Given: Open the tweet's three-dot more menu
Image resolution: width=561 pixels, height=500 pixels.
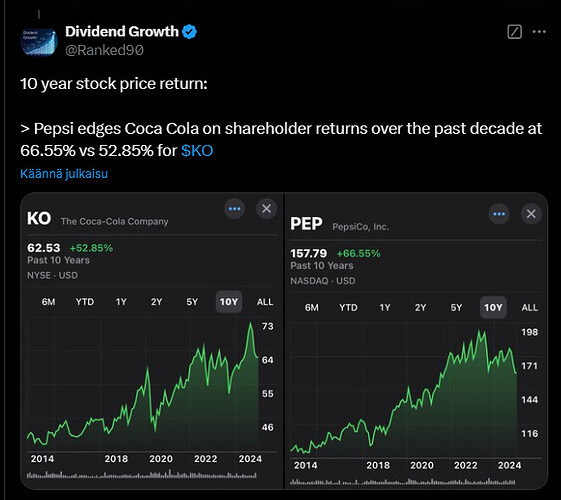Looking at the screenshot, I should click(539, 32).
